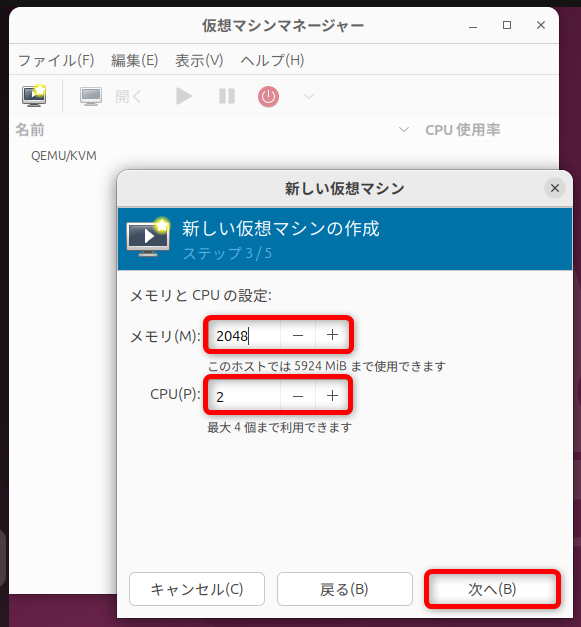Click the column sort chevron beside 名前
Image resolution: width=581 pixels, height=627 pixels.
click(x=404, y=130)
